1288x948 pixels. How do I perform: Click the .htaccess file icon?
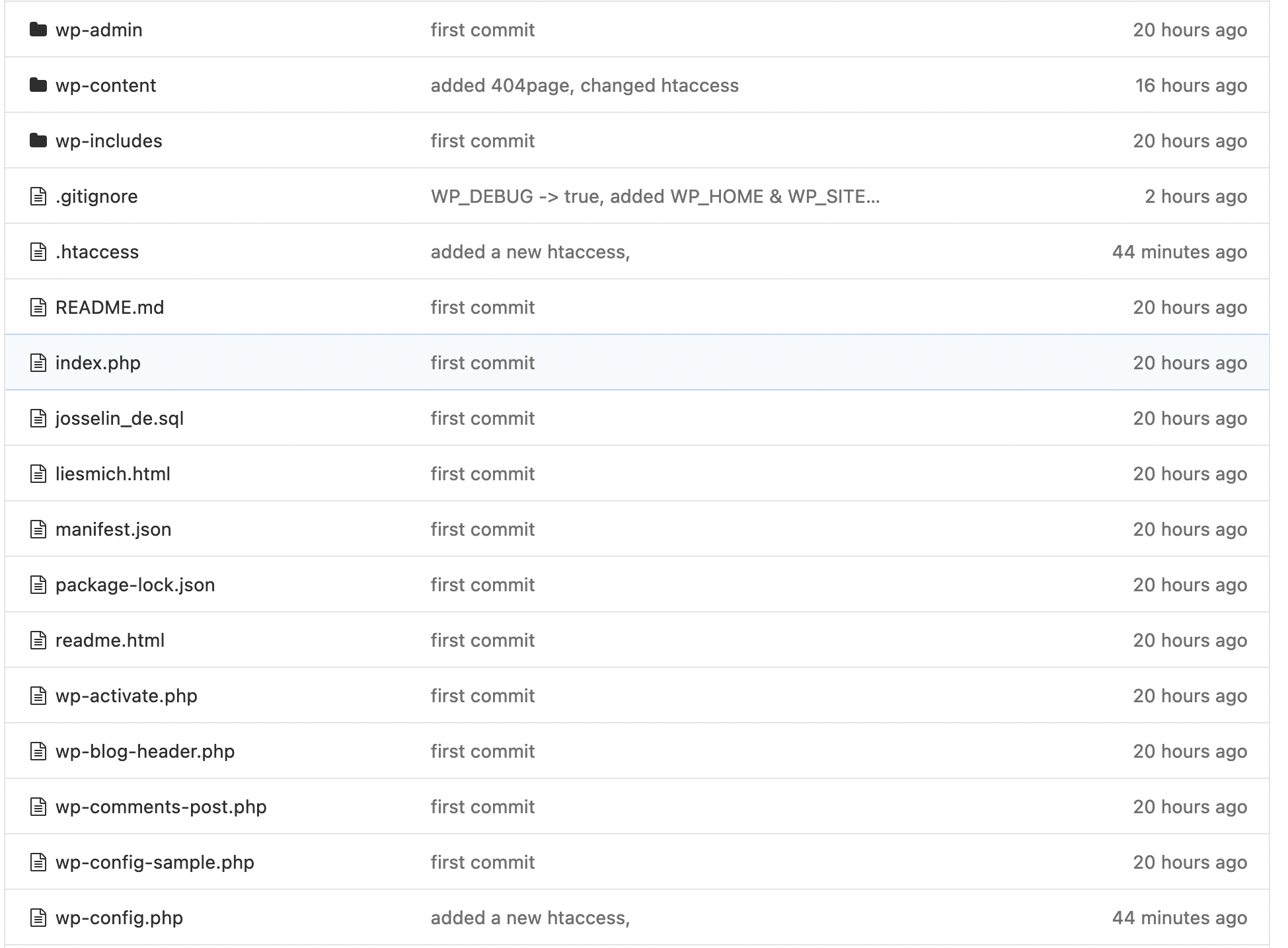[x=38, y=252]
